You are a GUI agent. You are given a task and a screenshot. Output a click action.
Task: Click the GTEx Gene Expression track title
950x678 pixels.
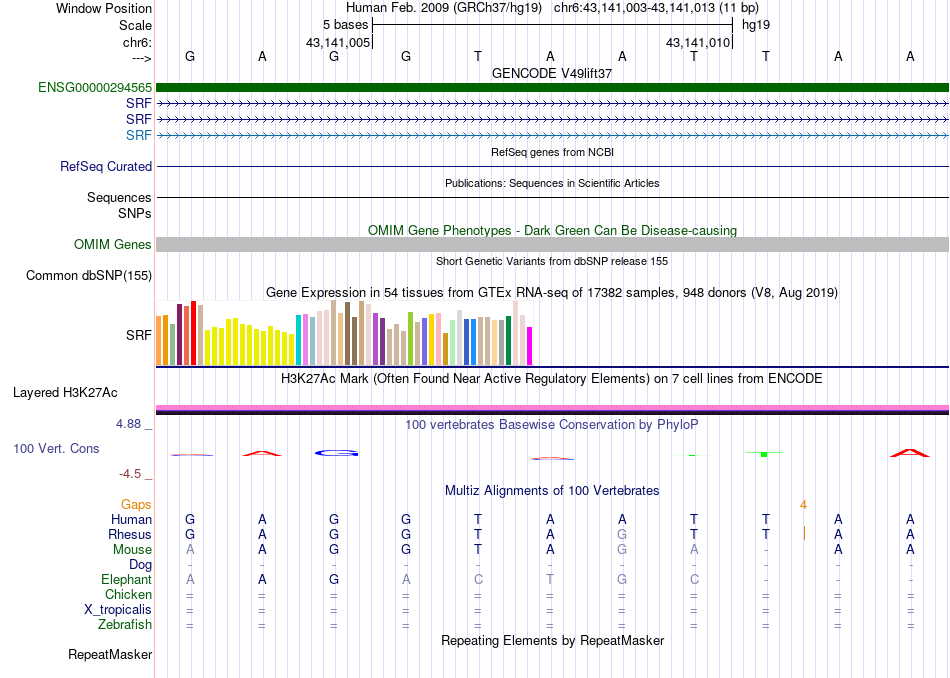tap(552, 293)
